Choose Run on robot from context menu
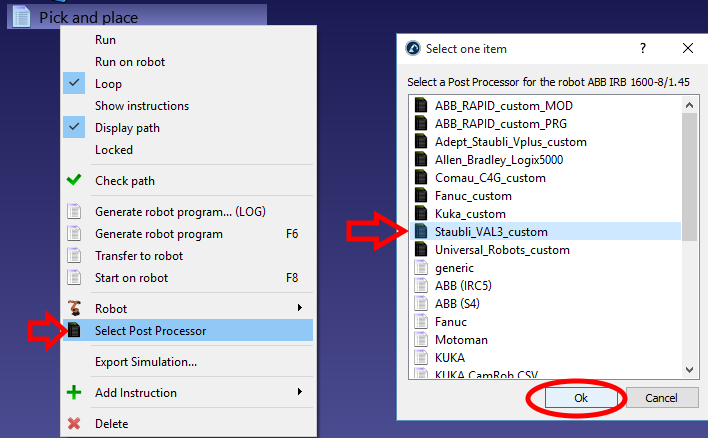708x438 pixels. click(130, 62)
